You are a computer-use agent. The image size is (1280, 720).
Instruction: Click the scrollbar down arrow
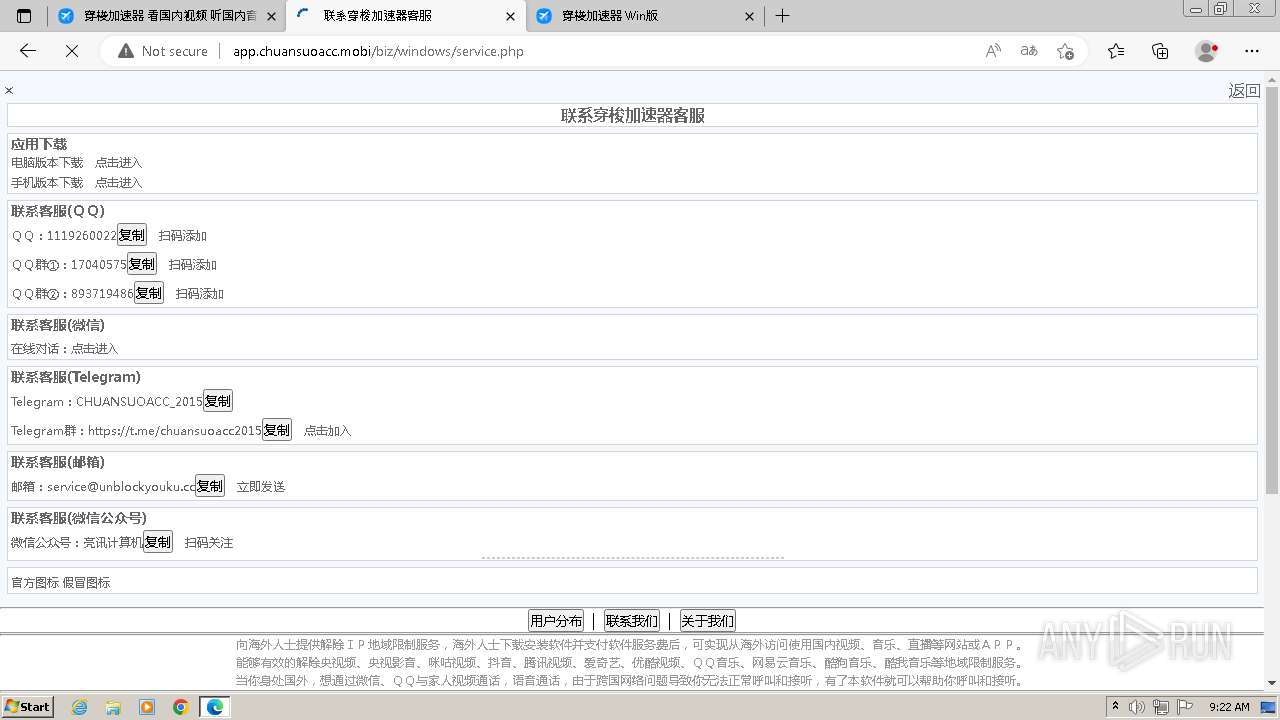click(1272, 683)
